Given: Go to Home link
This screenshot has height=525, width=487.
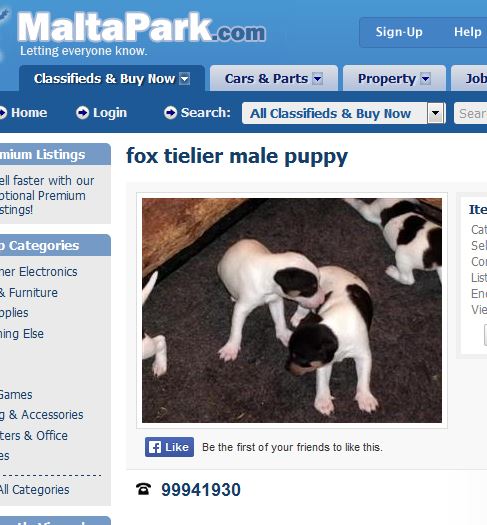Looking at the screenshot, I should click(x=29, y=113).
